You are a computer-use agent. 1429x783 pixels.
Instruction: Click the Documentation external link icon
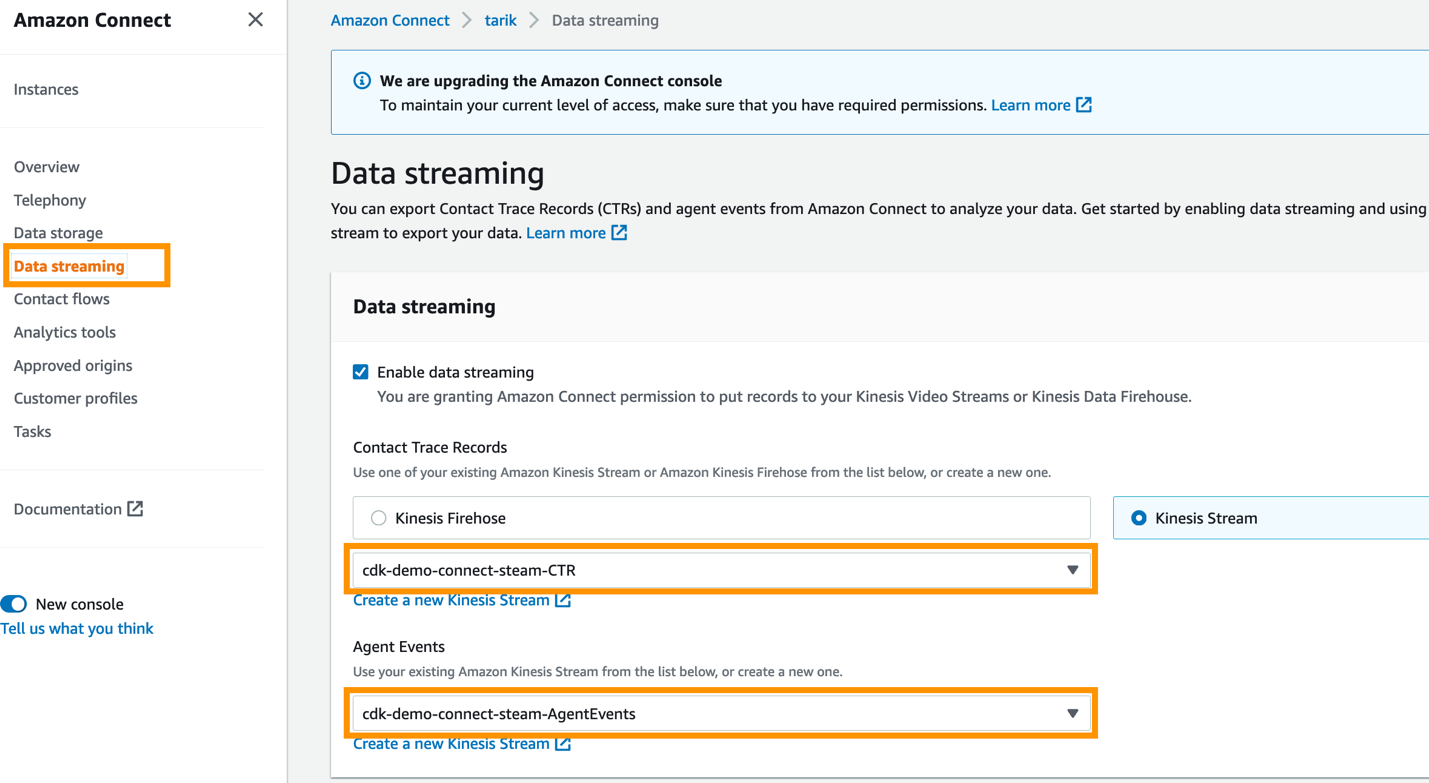135,509
